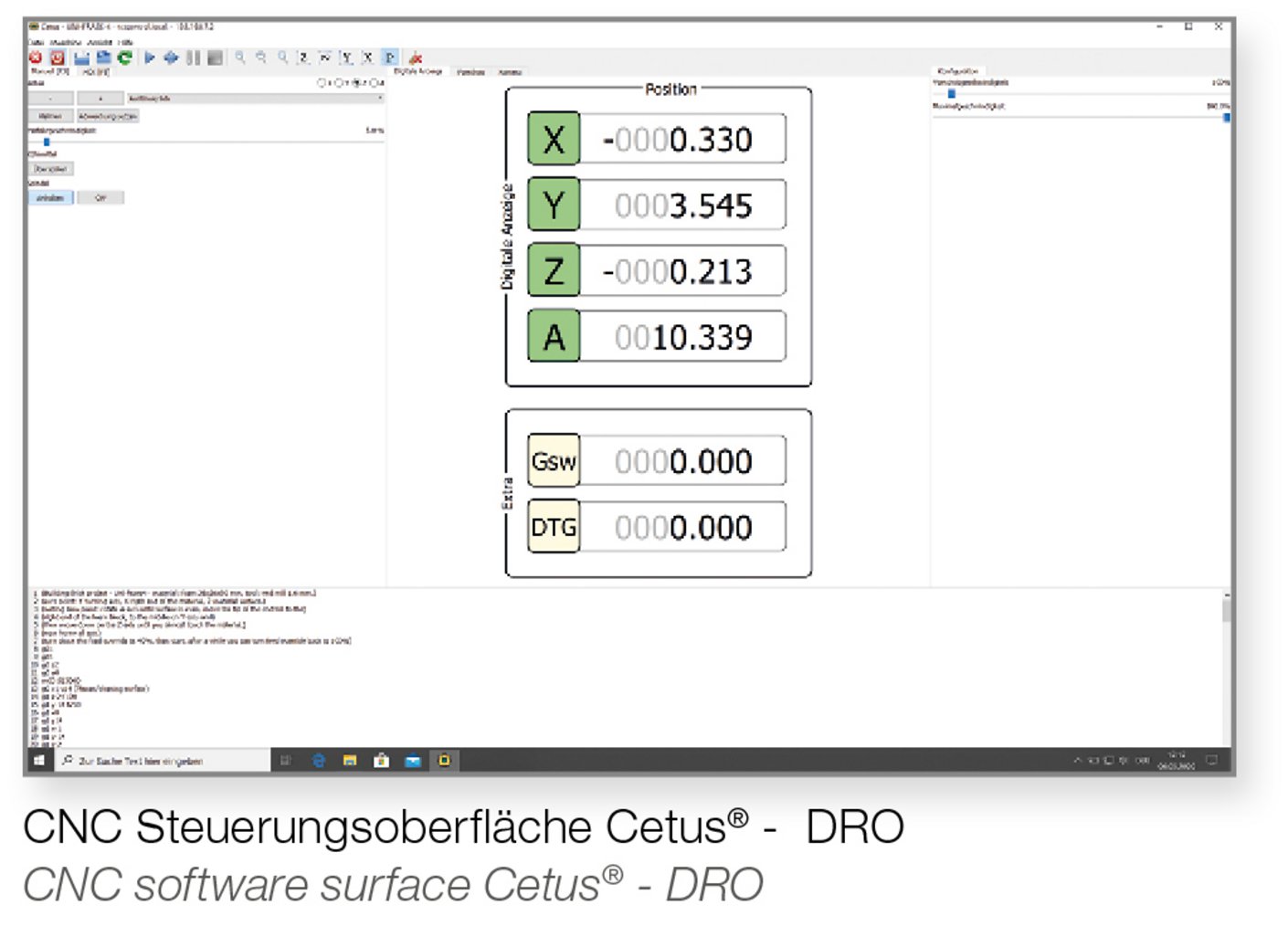Open the Windows Start menu
The height and width of the screenshot is (926, 1288).
point(39,760)
